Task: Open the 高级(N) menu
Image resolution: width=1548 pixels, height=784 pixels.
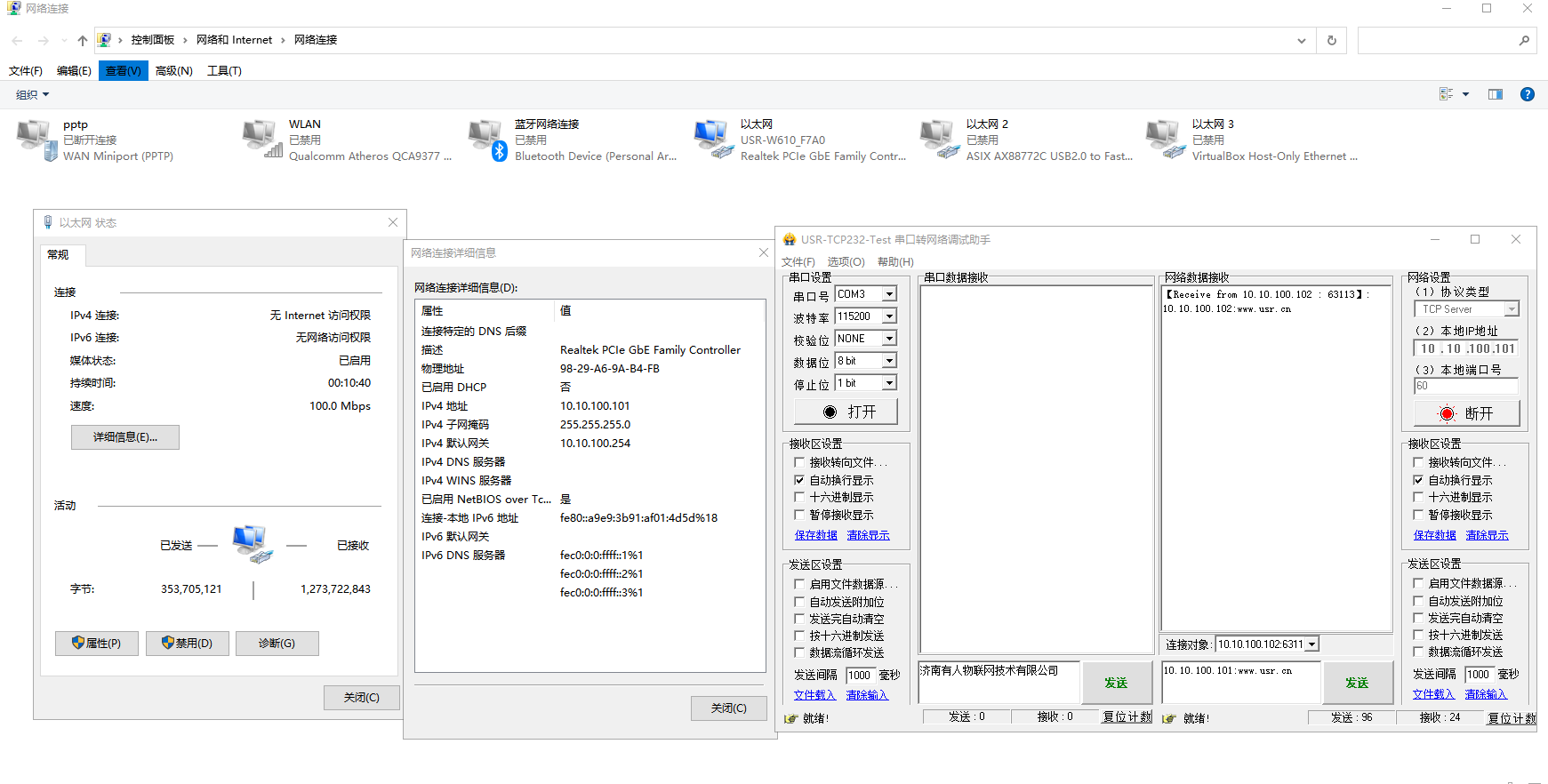Action: (x=173, y=71)
